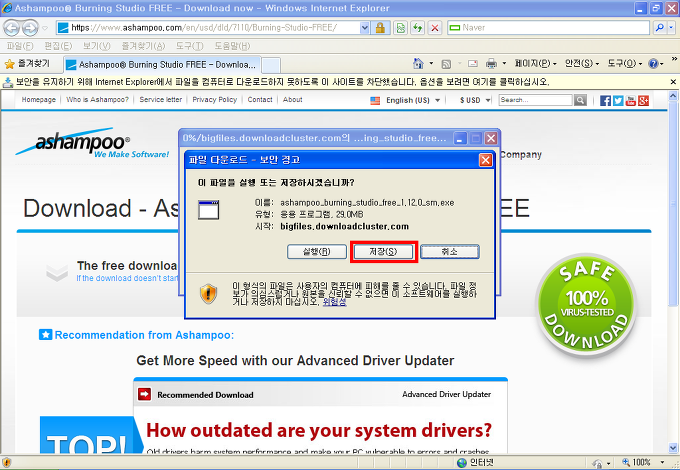Click the Google Plus icon
680x470 pixels.
[x=644, y=101]
